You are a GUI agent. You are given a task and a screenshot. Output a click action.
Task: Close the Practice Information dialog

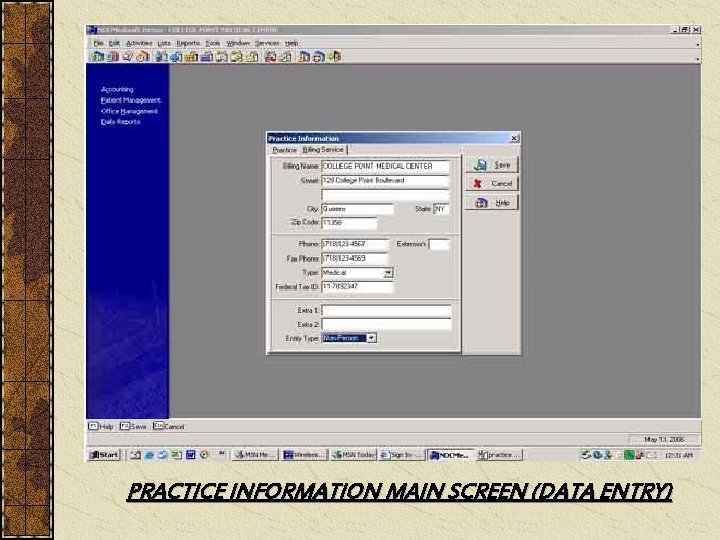coord(515,138)
